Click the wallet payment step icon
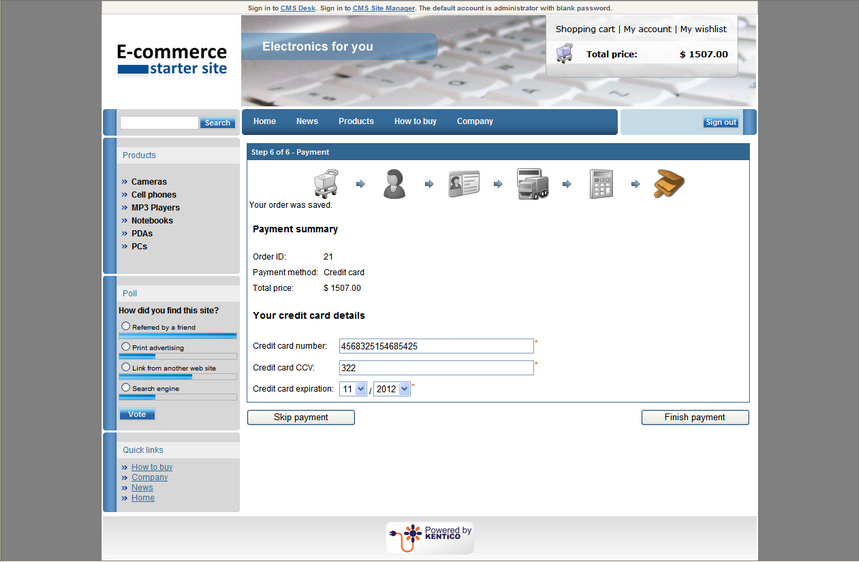 pos(669,184)
